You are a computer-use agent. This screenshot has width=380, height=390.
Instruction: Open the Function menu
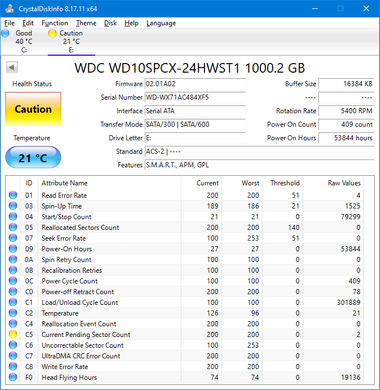[x=55, y=23]
